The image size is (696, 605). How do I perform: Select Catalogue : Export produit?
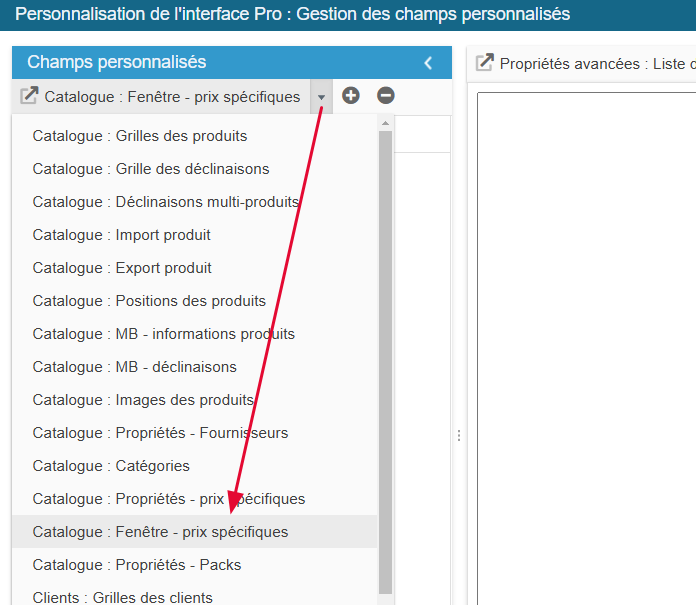(x=122, y=268)
